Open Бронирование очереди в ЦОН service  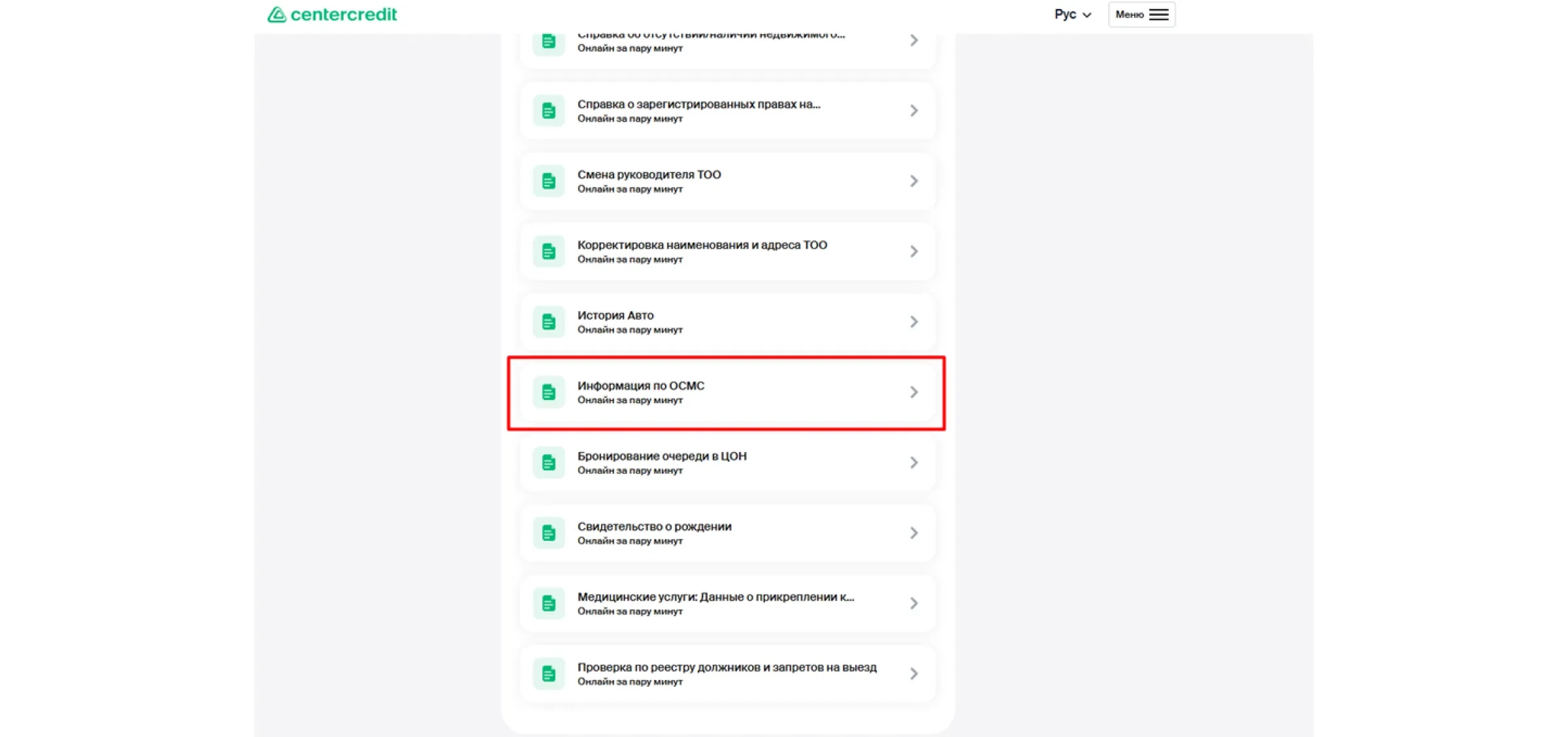[725, 462]
